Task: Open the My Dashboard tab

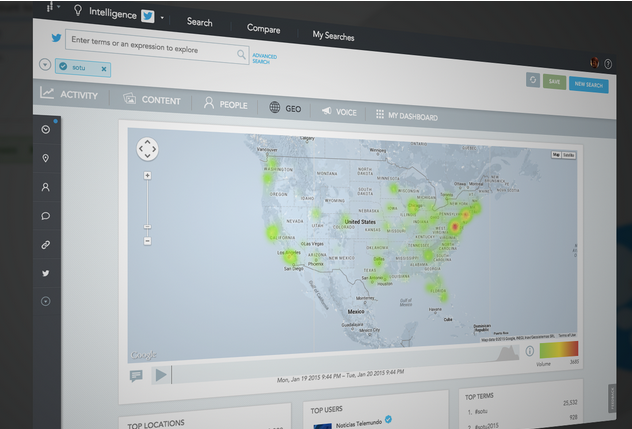Action: tap(406, 116)
